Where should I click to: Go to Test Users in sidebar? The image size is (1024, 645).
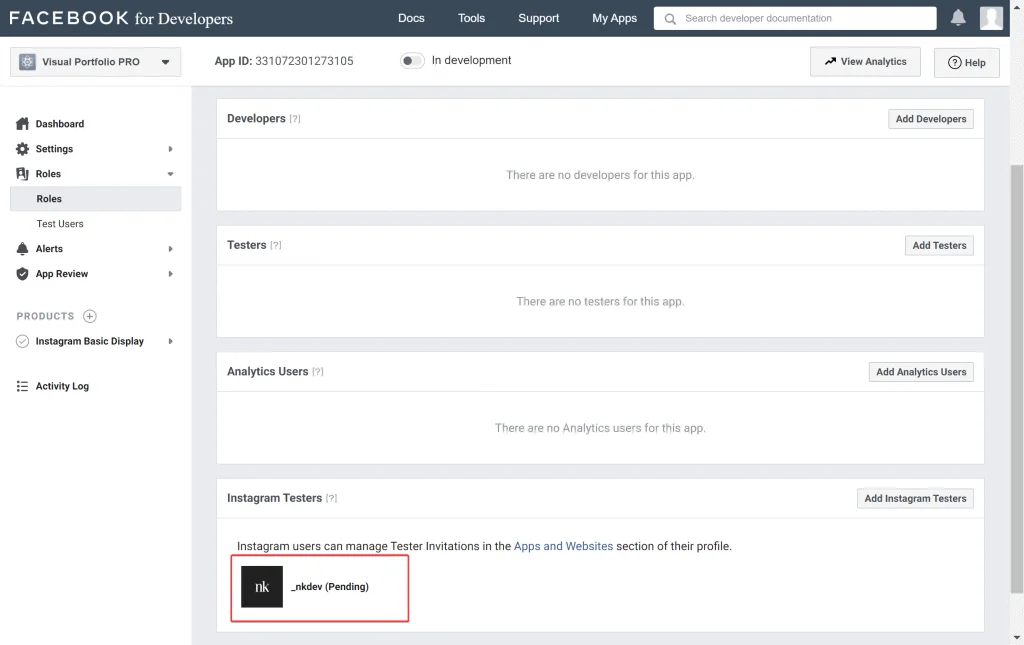click(x=59, y=224)
